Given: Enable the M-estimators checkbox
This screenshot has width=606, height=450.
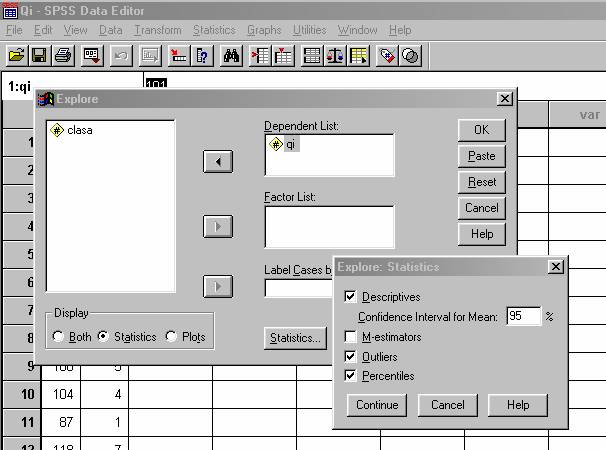Looking at the screenshot, I should (x=350, y=337).
